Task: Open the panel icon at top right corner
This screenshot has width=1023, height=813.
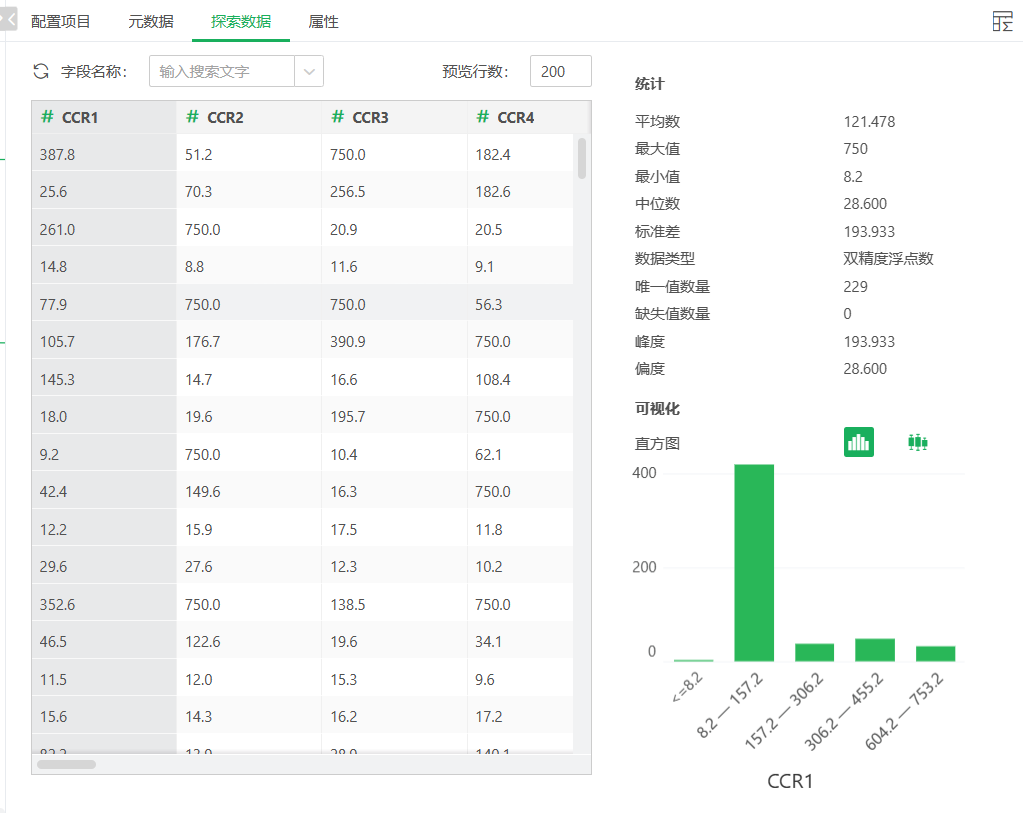Action: point(1002,20)
